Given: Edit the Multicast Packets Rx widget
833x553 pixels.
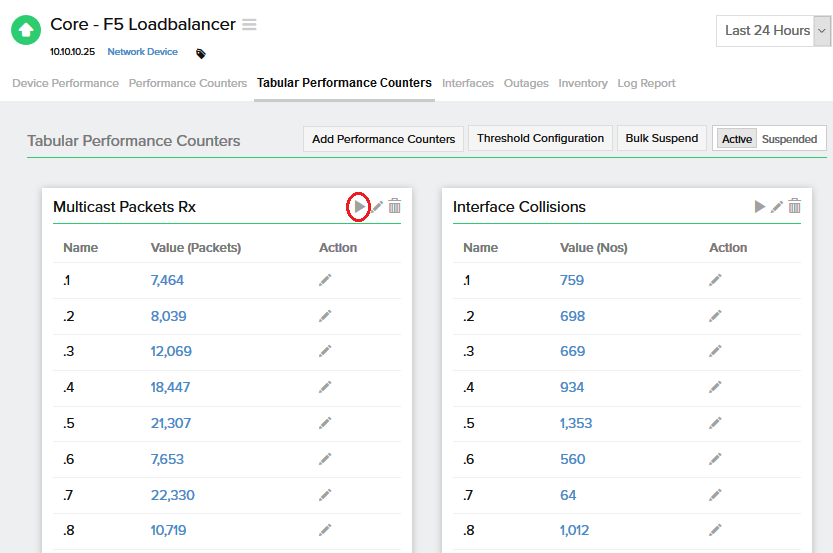Looking at the screenshot, I should pyautogui.click(x=377, y=206).
